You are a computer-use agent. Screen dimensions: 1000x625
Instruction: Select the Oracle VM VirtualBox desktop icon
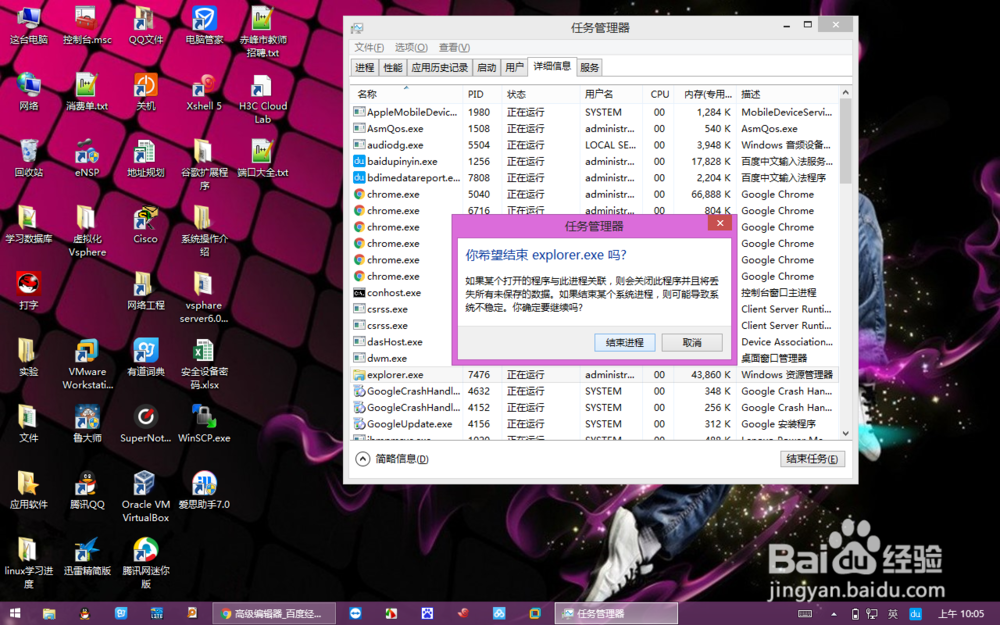(145, 497)
